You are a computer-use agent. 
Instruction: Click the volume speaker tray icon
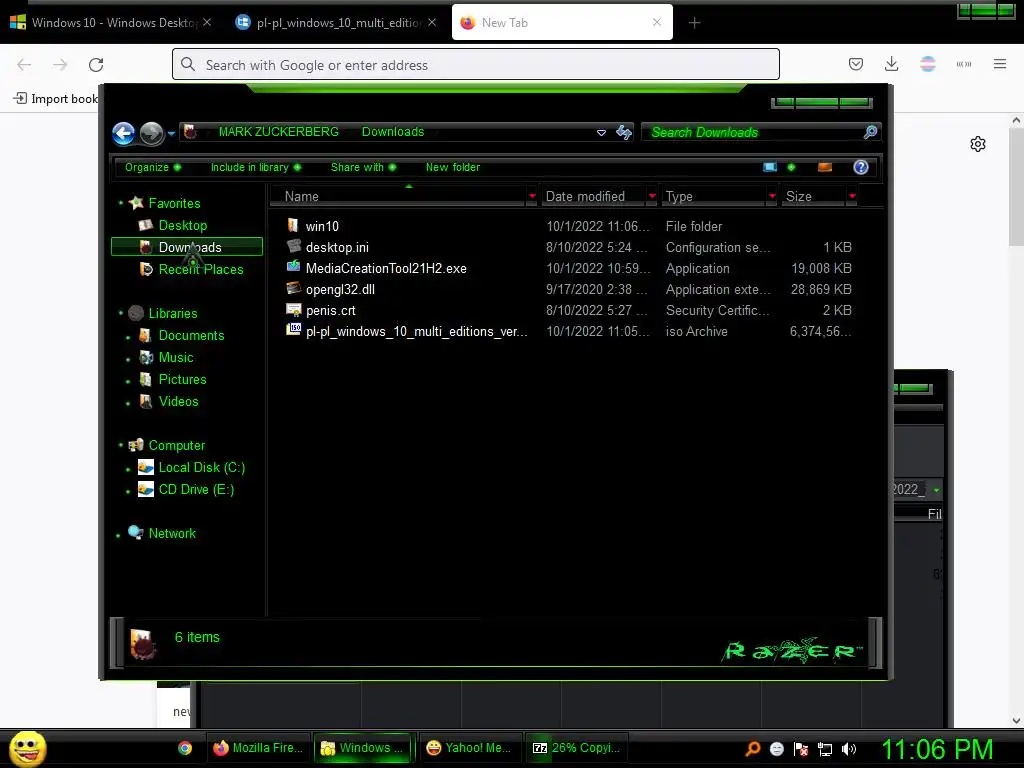click(848, 749)
